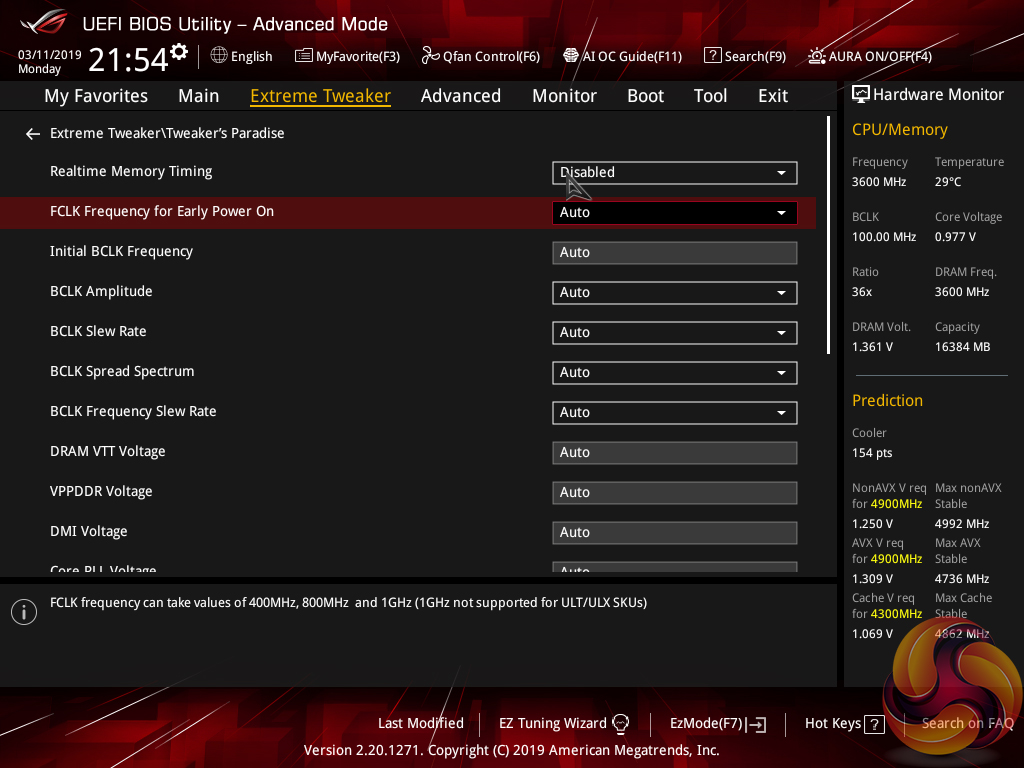Click DRAM VTT Voltage input field
The width and height of the screenshot is (1024, 768).
coord(675,453)
